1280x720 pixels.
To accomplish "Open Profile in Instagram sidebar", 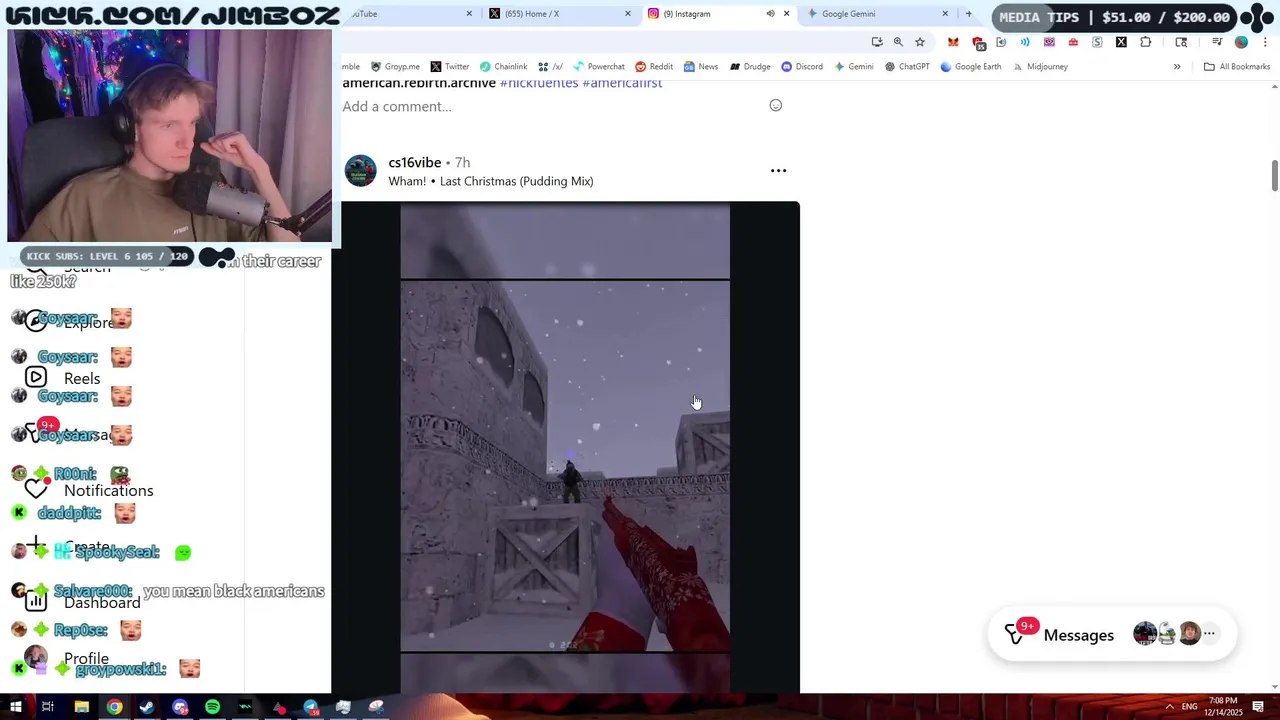I will click(68, 658).
